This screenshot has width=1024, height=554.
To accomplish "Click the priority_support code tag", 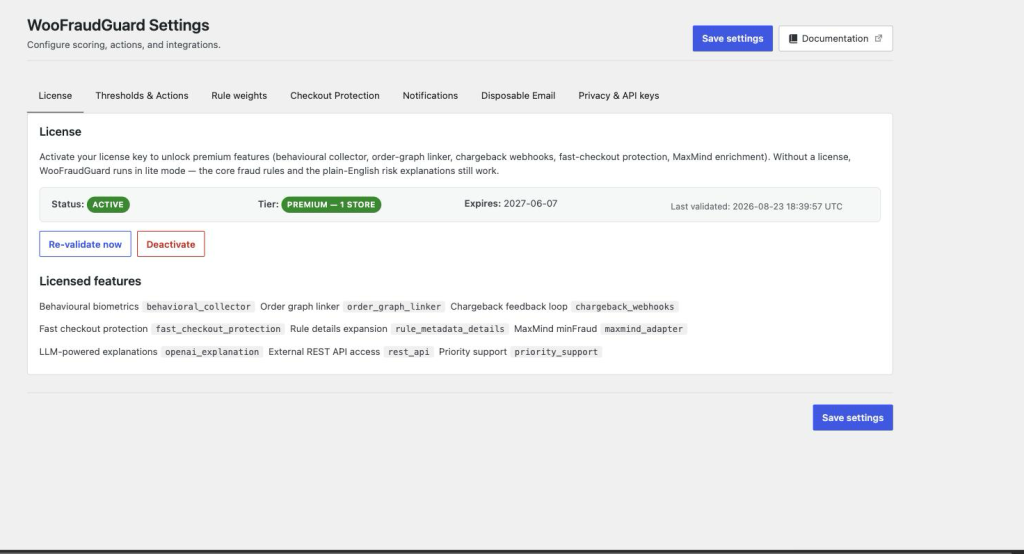I will pyautogui.click(x=556, y=351).
